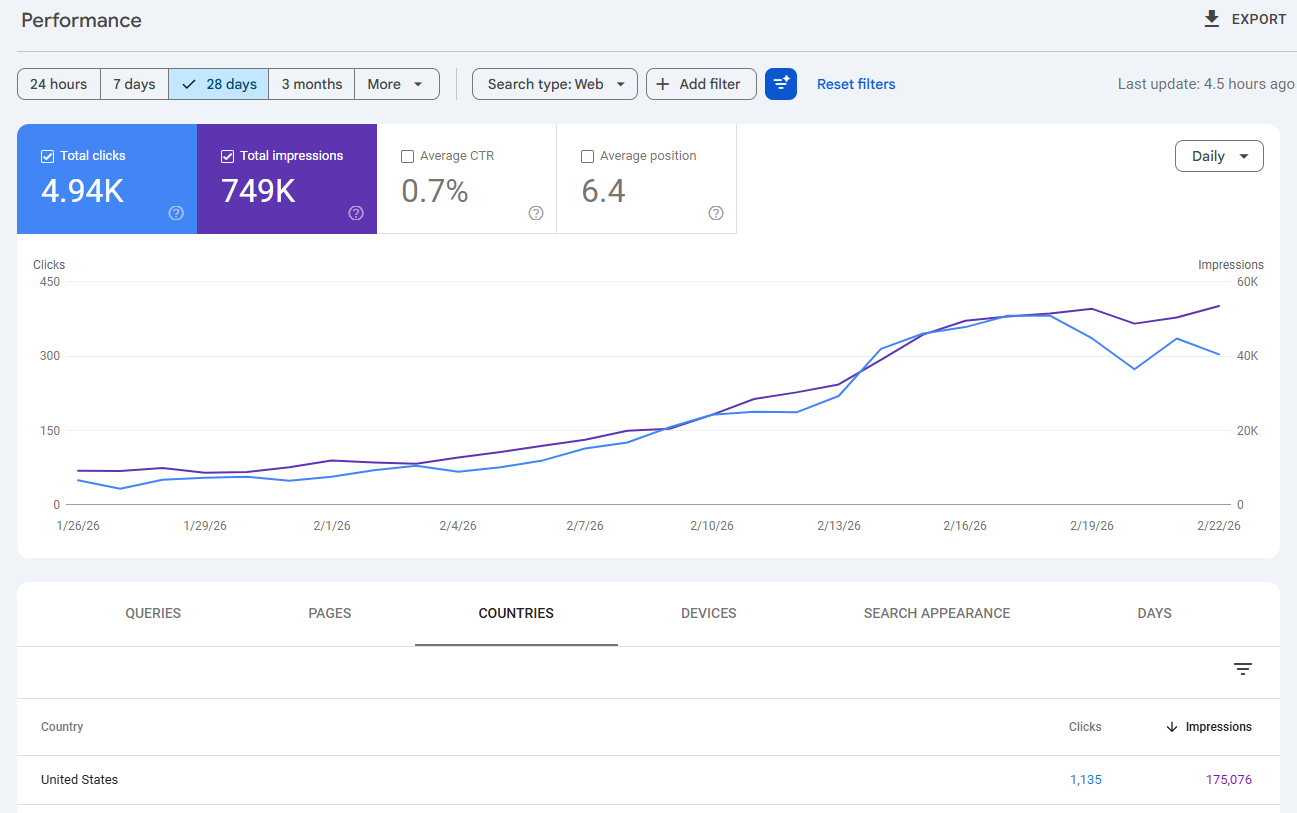Uncheck the Total clicks checkbox
This screenshot has height=813, width=1297.
tap(47, 156)
